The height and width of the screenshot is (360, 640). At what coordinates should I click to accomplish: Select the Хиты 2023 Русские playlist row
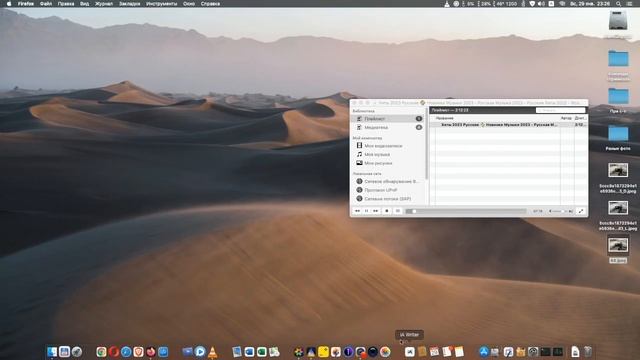click(509, 124)
